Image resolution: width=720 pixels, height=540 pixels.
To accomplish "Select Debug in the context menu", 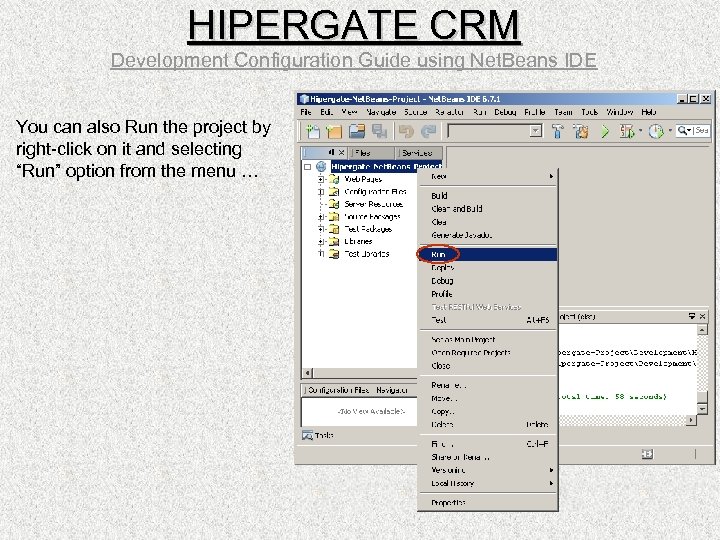I will coord(488,281).
